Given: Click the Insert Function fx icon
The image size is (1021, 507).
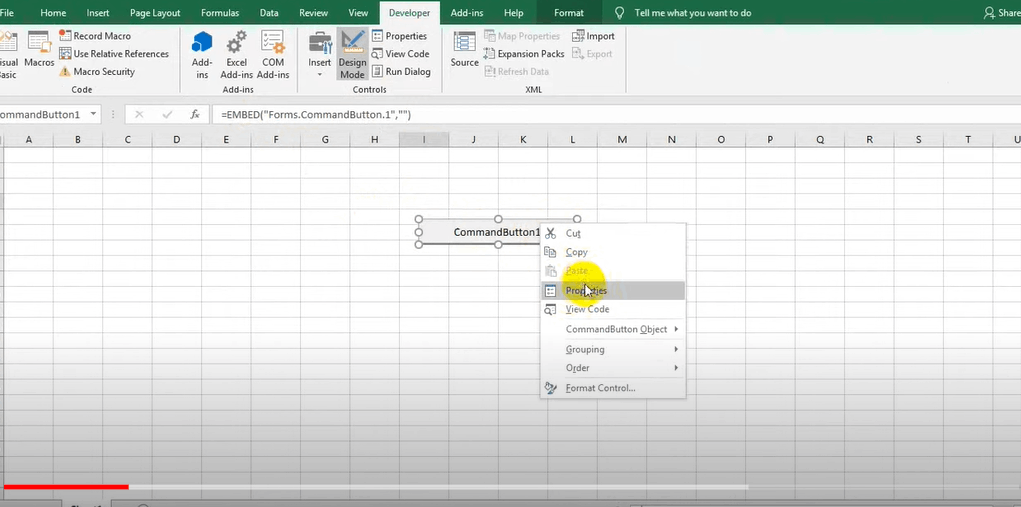Looking at the screenshot, I should [x=195, y=115].
